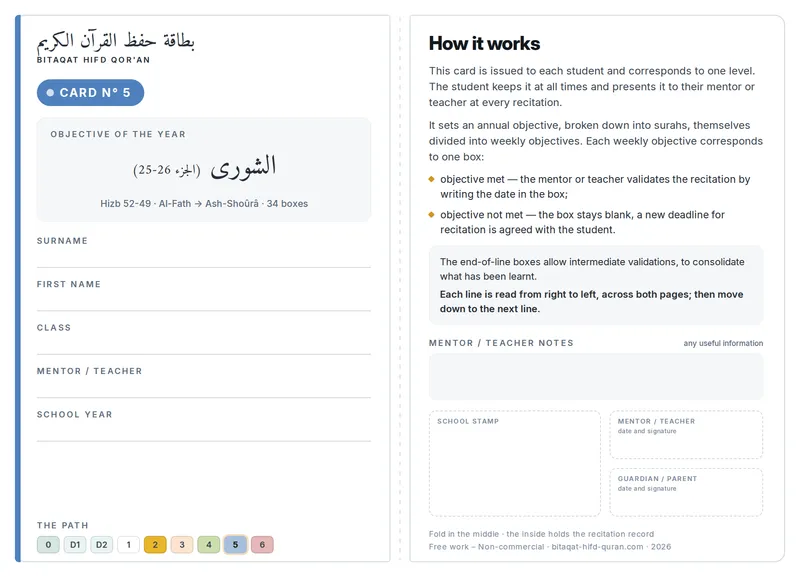The height and width of the screenshot is (577, 800).
Task: Click the Arabic surah name الشورى
Action: click(x=243, y=166)
